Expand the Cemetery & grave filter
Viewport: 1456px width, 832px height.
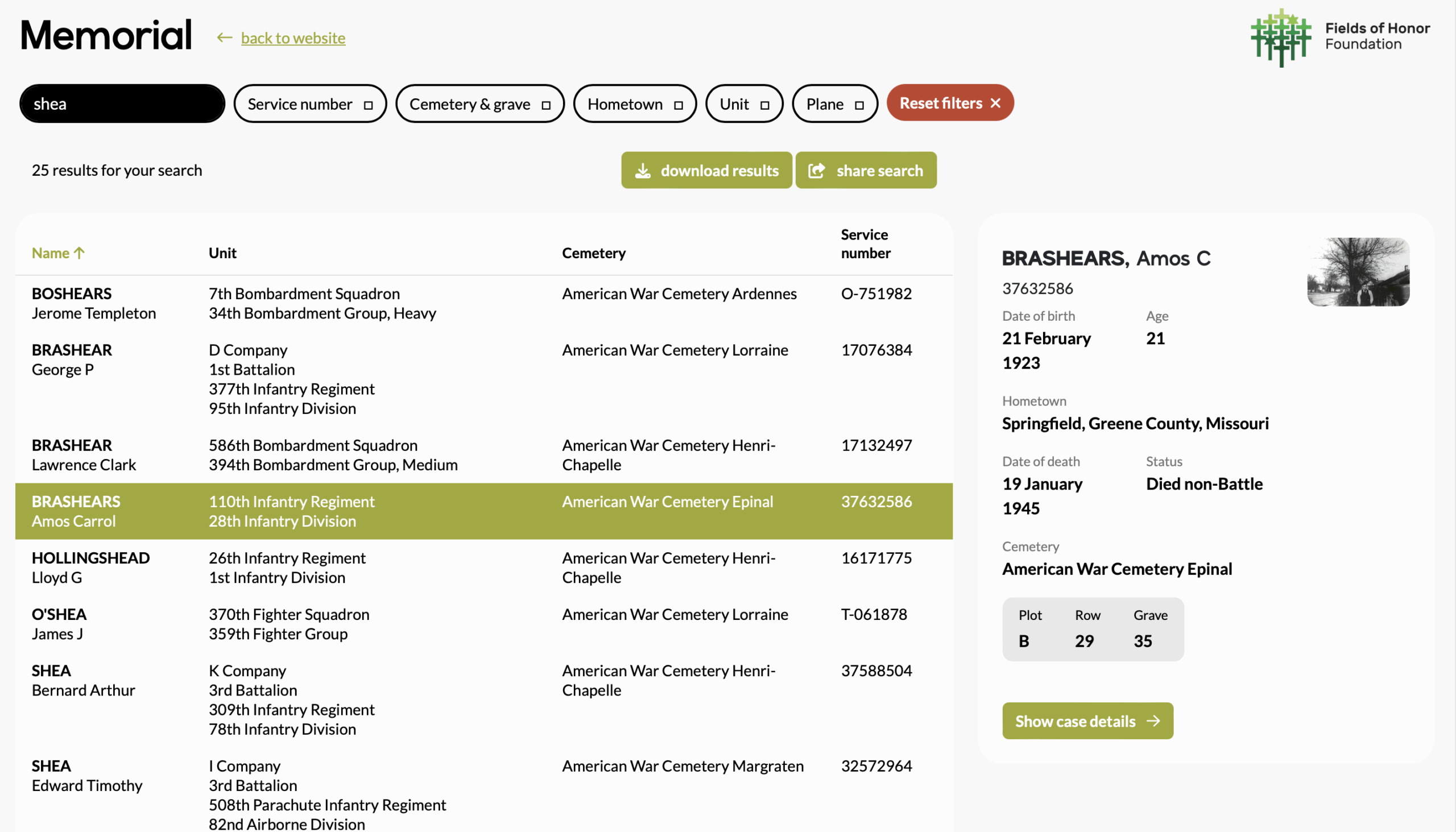tap(479, 104)
